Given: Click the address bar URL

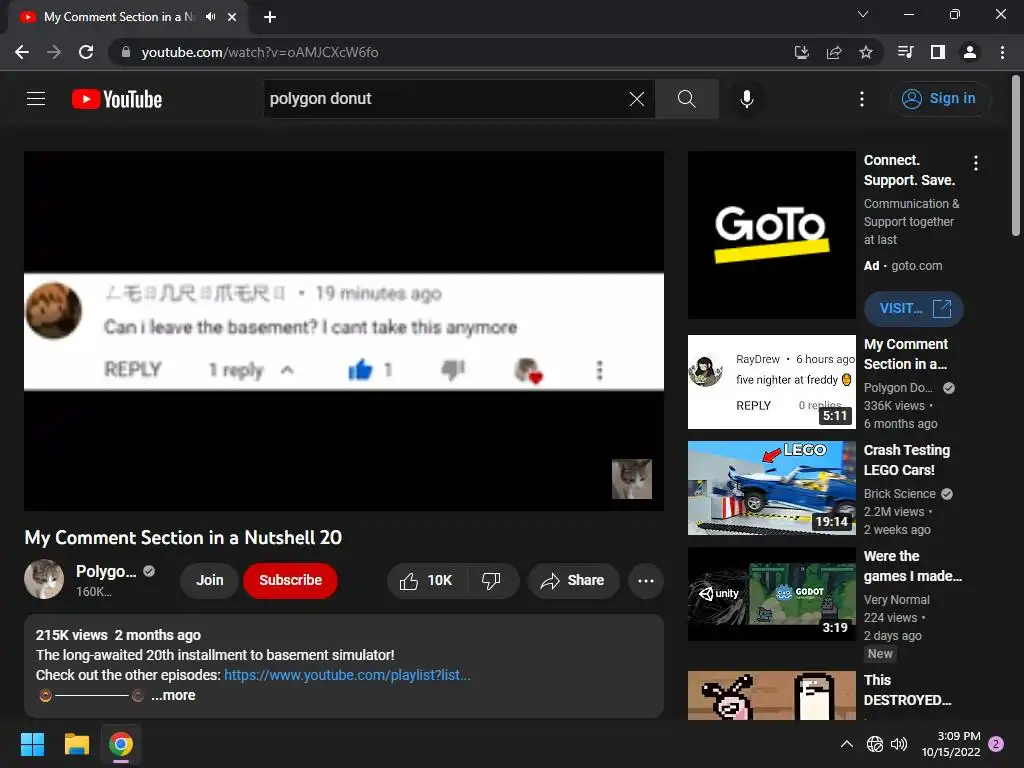Looking at the screenshot, I should pos(260,52).
